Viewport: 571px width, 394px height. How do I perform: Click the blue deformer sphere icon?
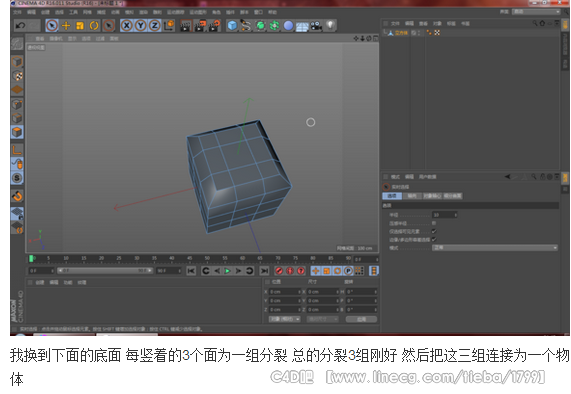pyautogui.click(x=288, y=25)
